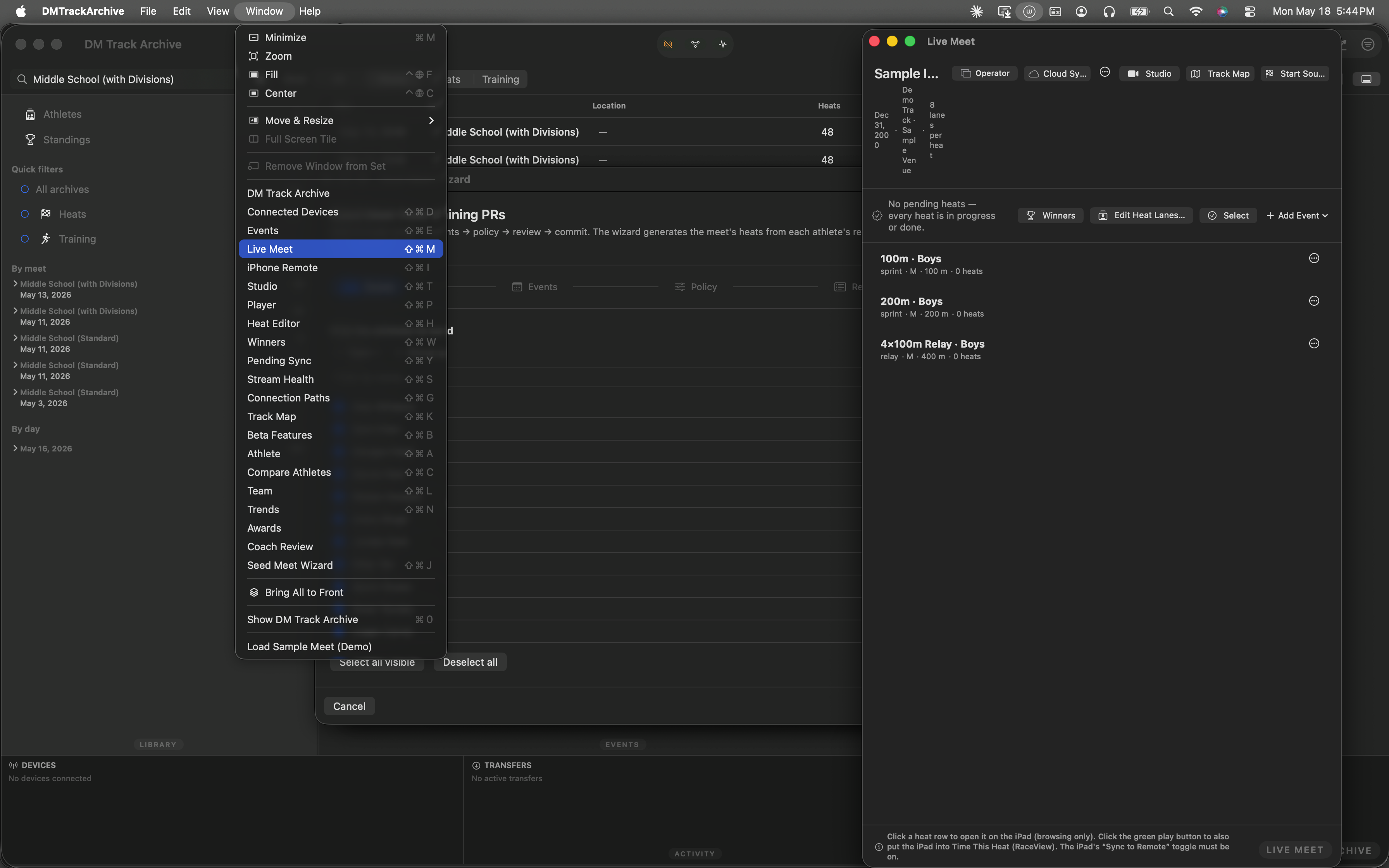Click the Training runner icon
1389x868 pixels.
click(x=46, y=239)
